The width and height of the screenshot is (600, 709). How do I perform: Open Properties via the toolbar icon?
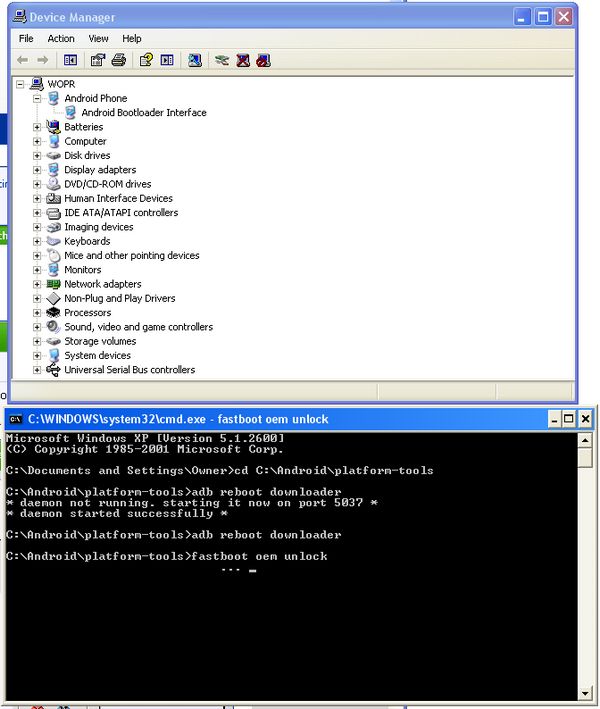pyautogui.click(x=98, y=60)
